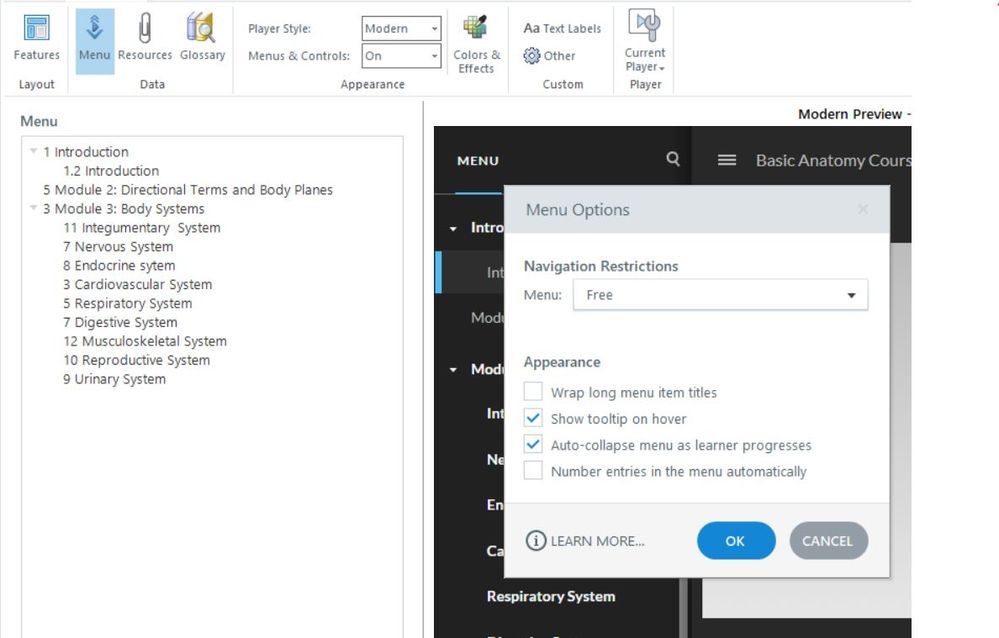Select 9 Urinary System item

[x=114, y=379]
